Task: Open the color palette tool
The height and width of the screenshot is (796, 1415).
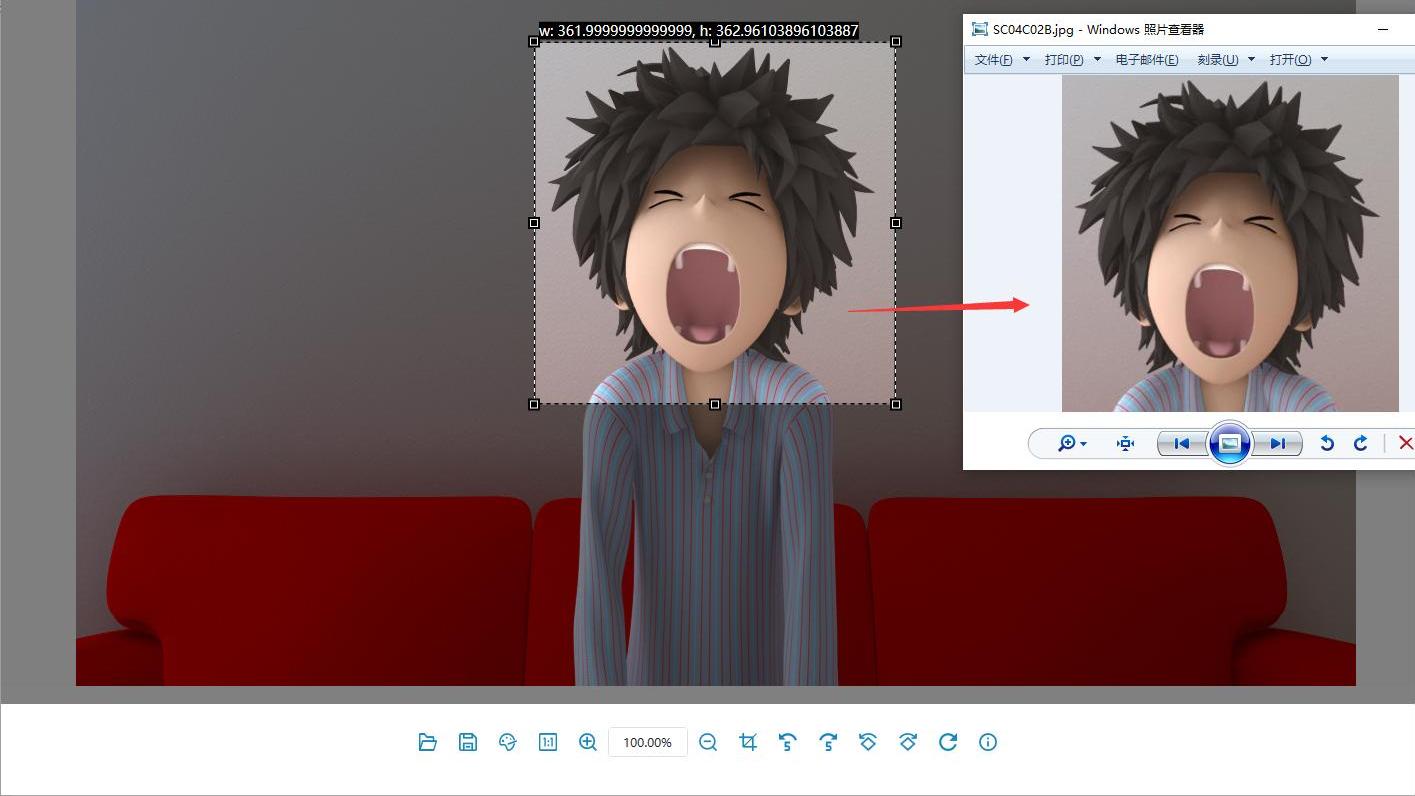Action: (x=508, y=742)
